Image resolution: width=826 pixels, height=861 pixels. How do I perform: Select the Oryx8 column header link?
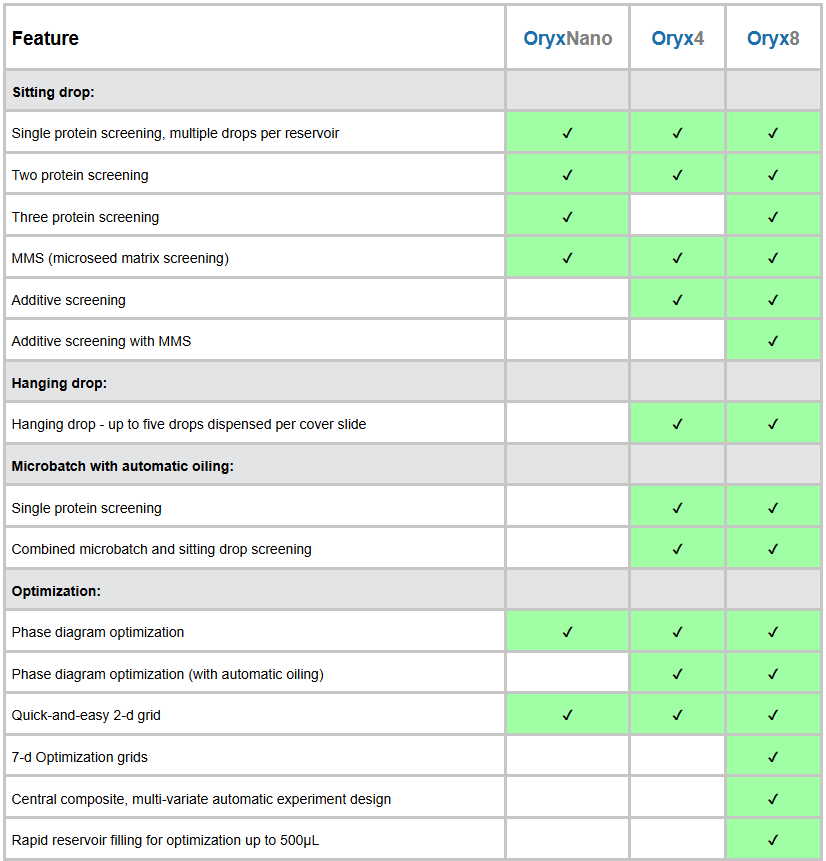[773, 39]
